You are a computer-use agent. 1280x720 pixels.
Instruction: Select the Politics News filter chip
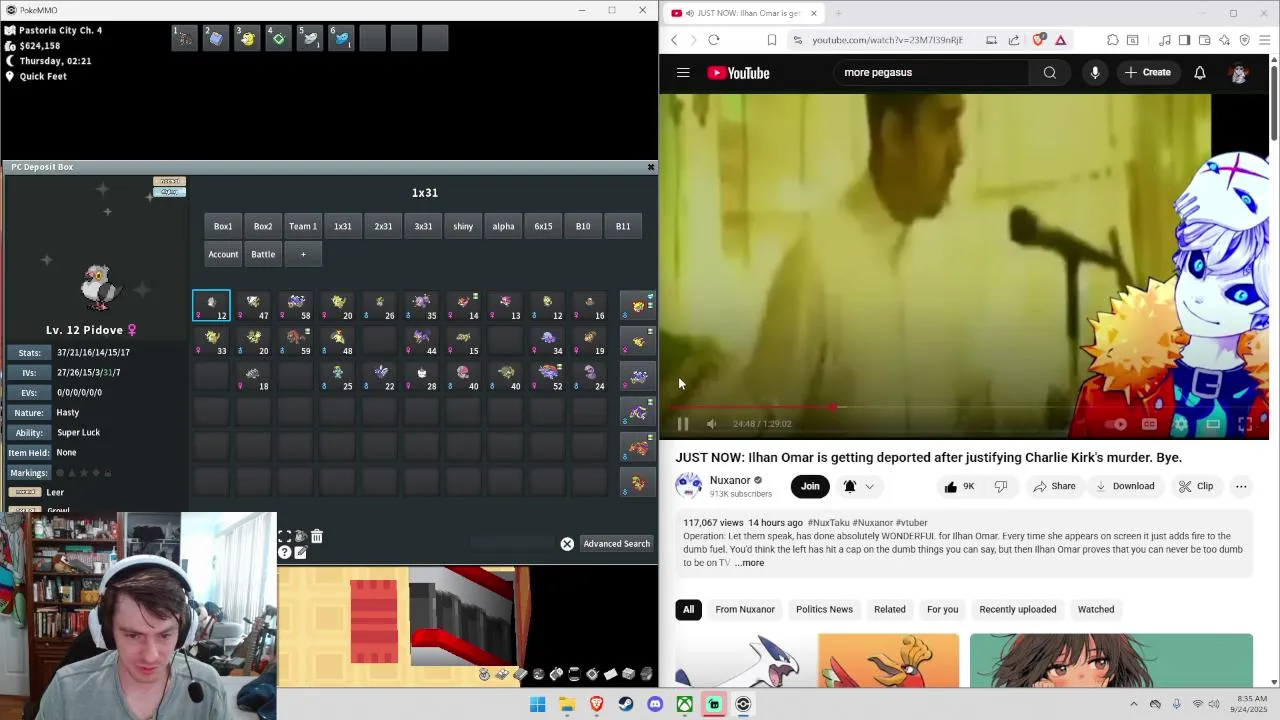pos(824,609)
